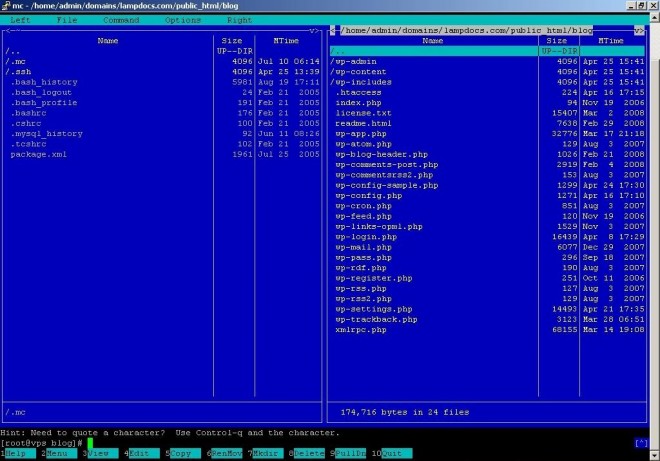Select the xmlrpc.php file
Image resolution: width=660 pixels, height=461 pixels.
point(487,330)
